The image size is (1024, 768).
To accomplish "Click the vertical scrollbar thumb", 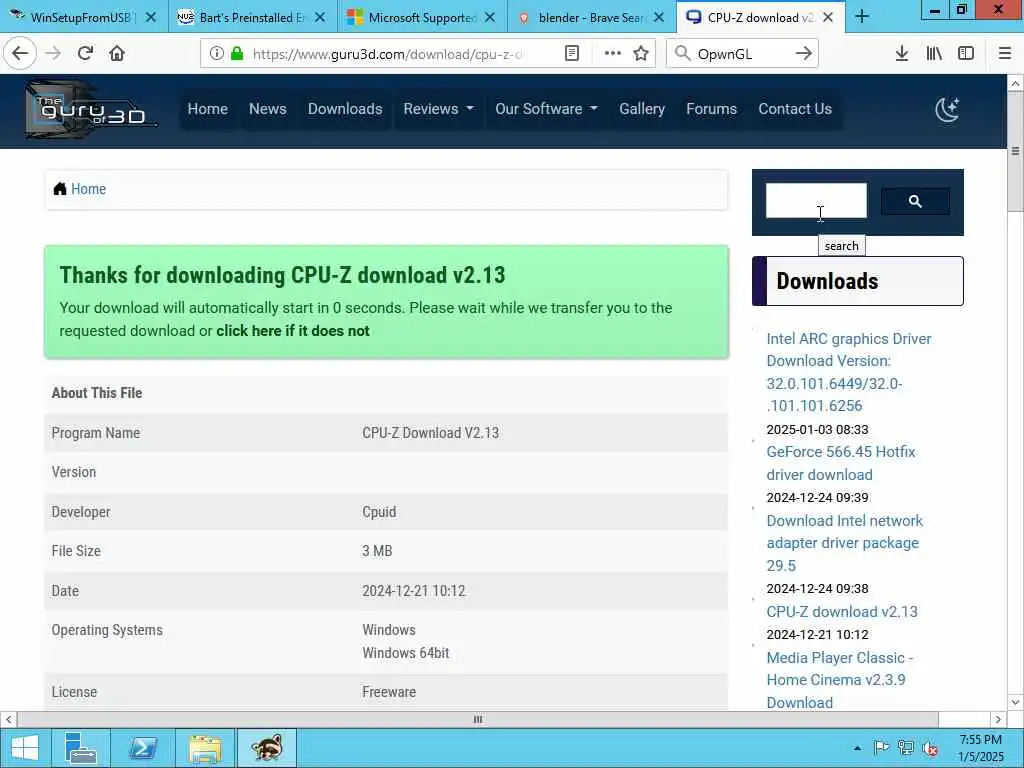I will [1015, 152].
